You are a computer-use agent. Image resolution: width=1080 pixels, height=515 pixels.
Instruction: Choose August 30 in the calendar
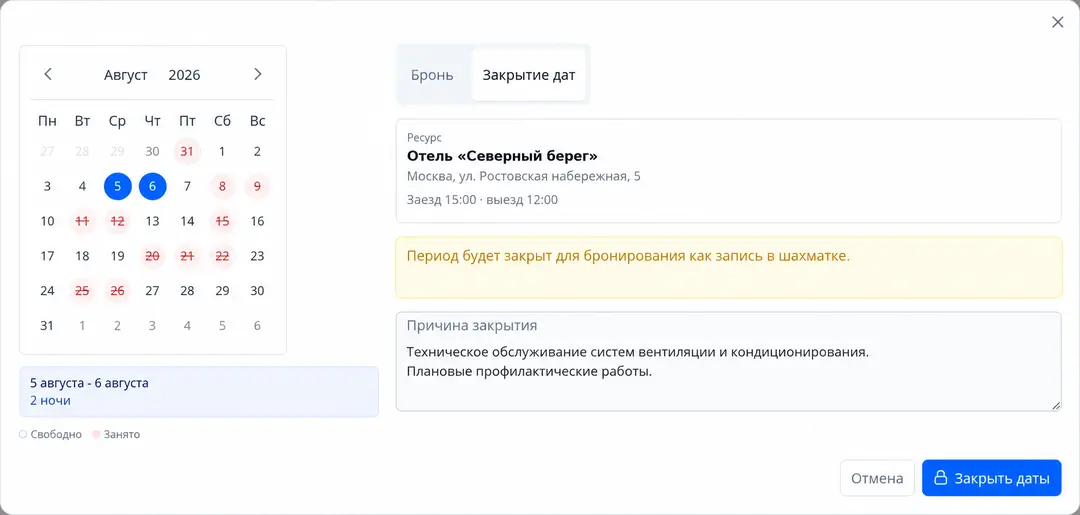(257, 291)
